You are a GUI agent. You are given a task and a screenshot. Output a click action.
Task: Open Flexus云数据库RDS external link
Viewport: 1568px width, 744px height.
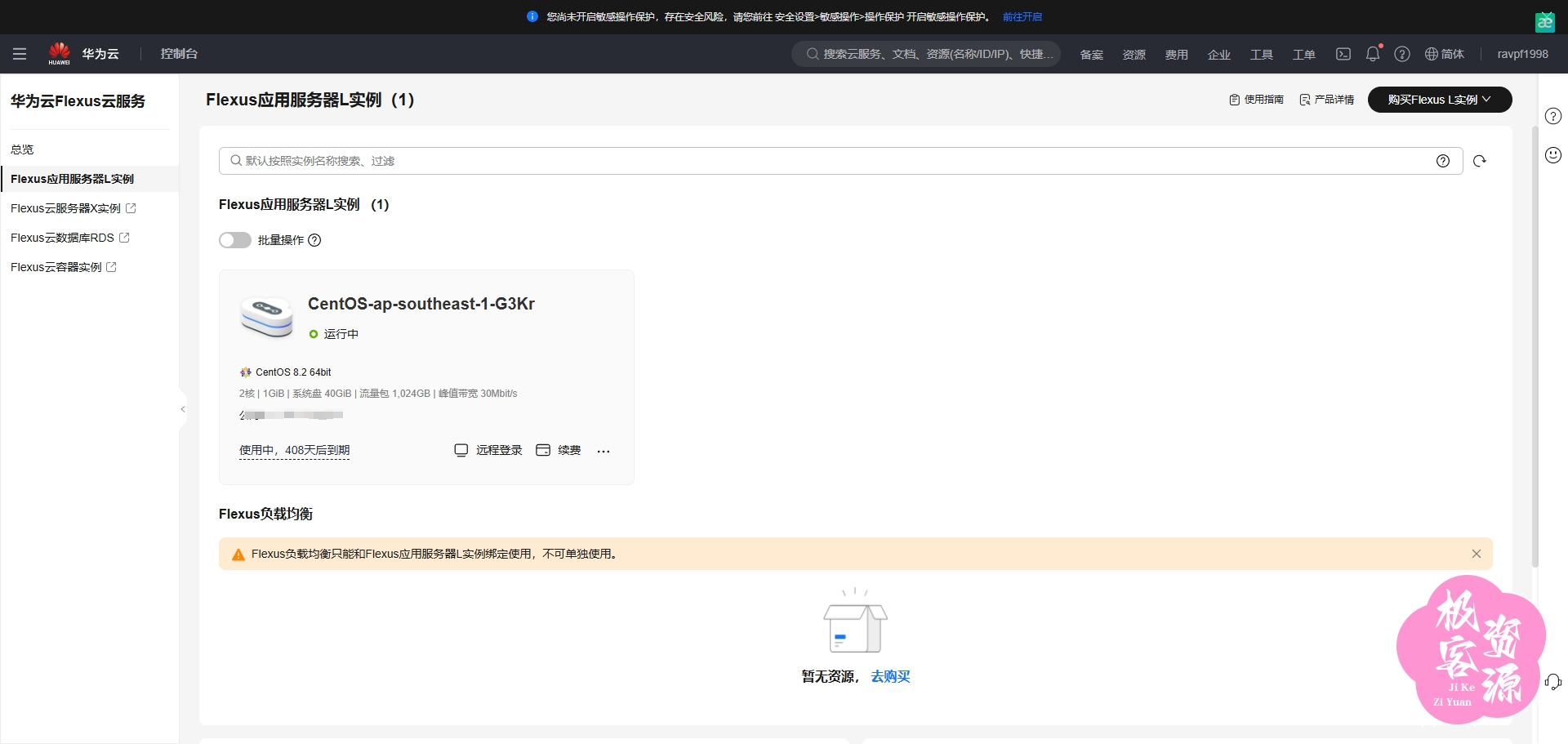coord(69,238)
